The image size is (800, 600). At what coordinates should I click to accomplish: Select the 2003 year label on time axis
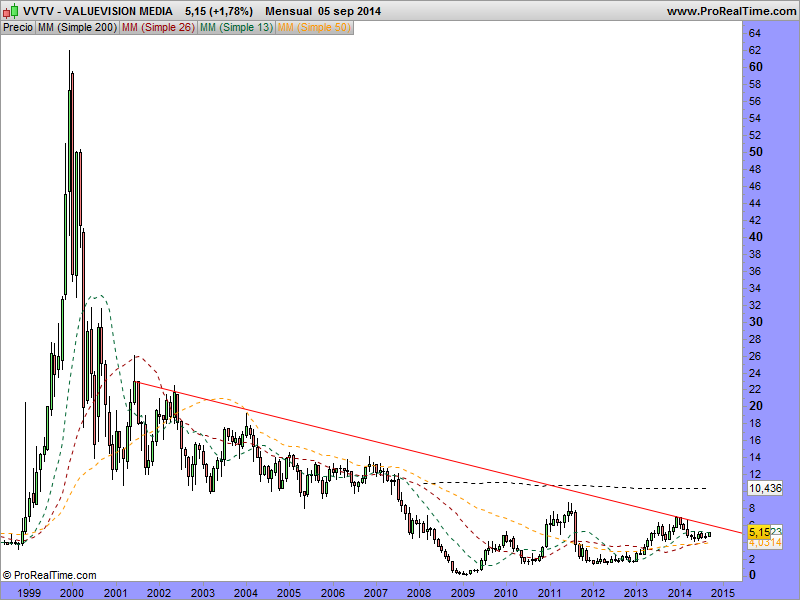[203, 593]
